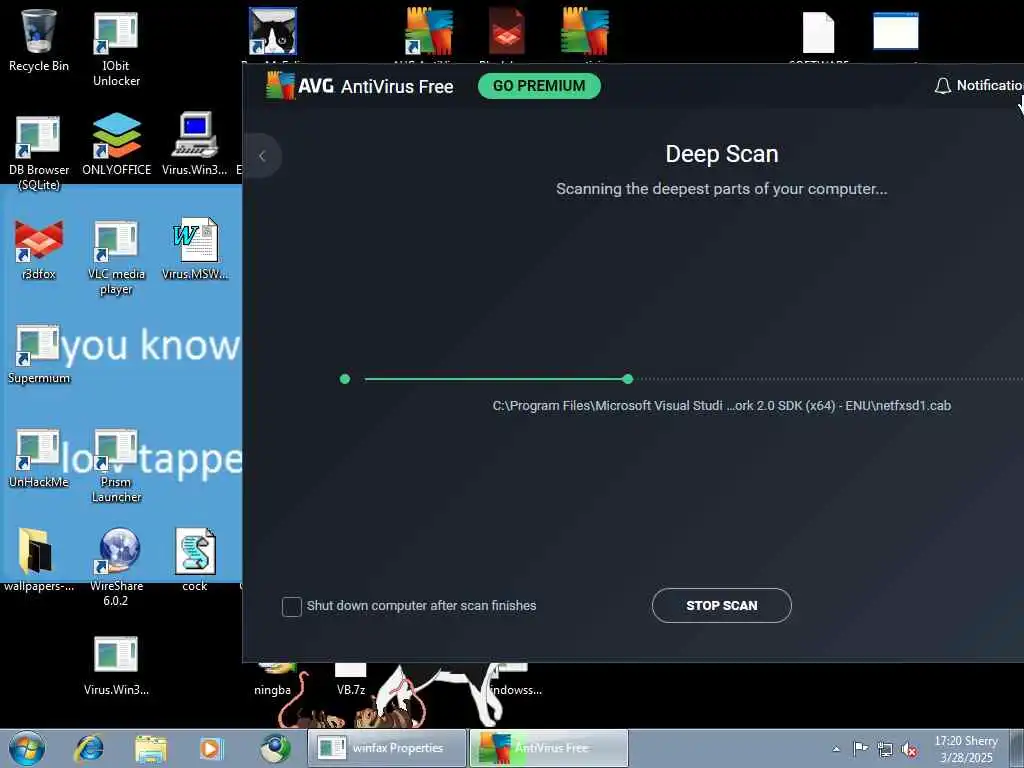Select the blank white file icon on desktop
The image size is (1024, 768).
pos(818,32)
